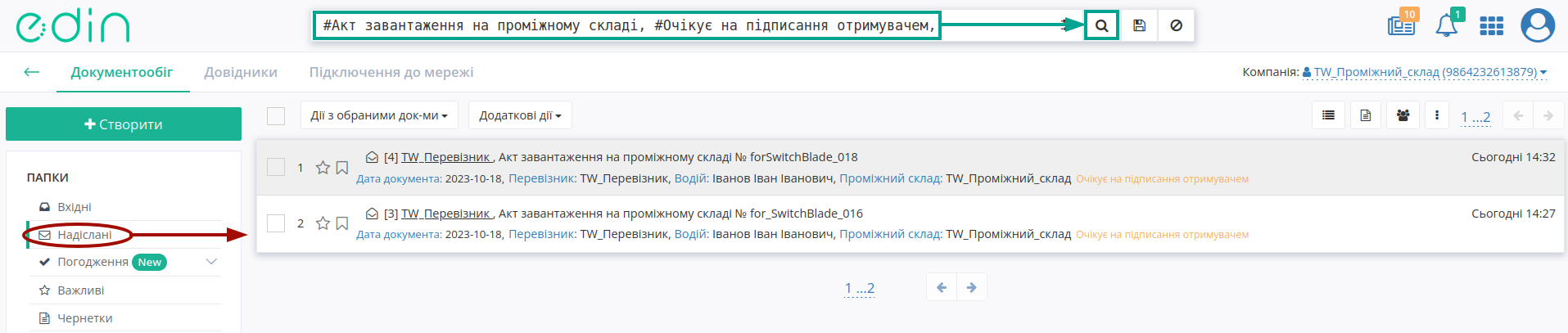Open 'Додаткові дії' dropdown
The image size is (1568, 333).
tap(520, 115)
